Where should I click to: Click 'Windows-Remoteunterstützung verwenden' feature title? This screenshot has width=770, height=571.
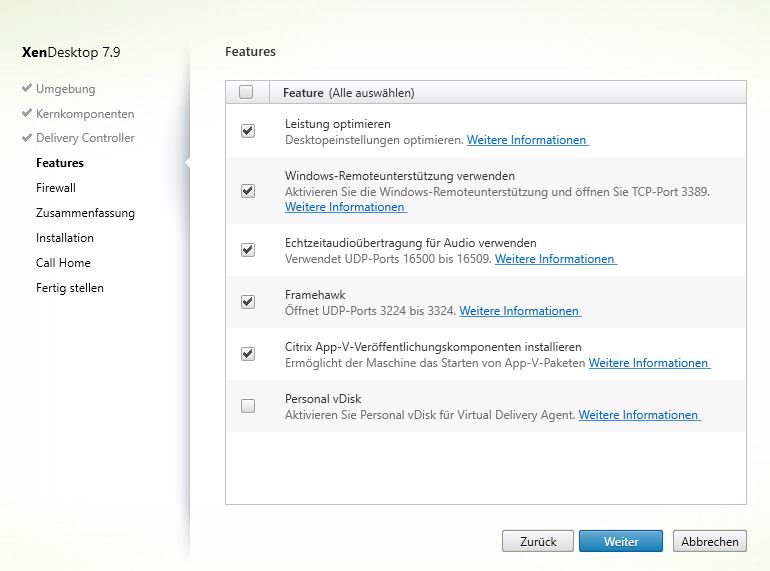coord(400,176)
